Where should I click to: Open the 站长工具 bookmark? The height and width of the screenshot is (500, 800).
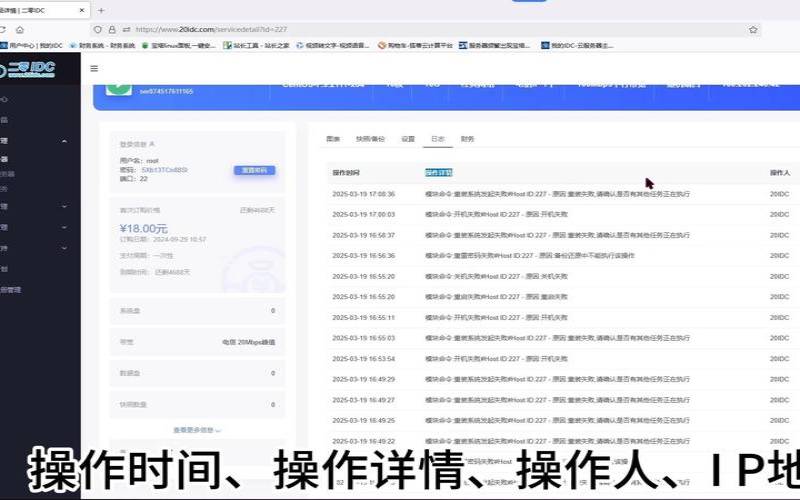click(256, 45)
